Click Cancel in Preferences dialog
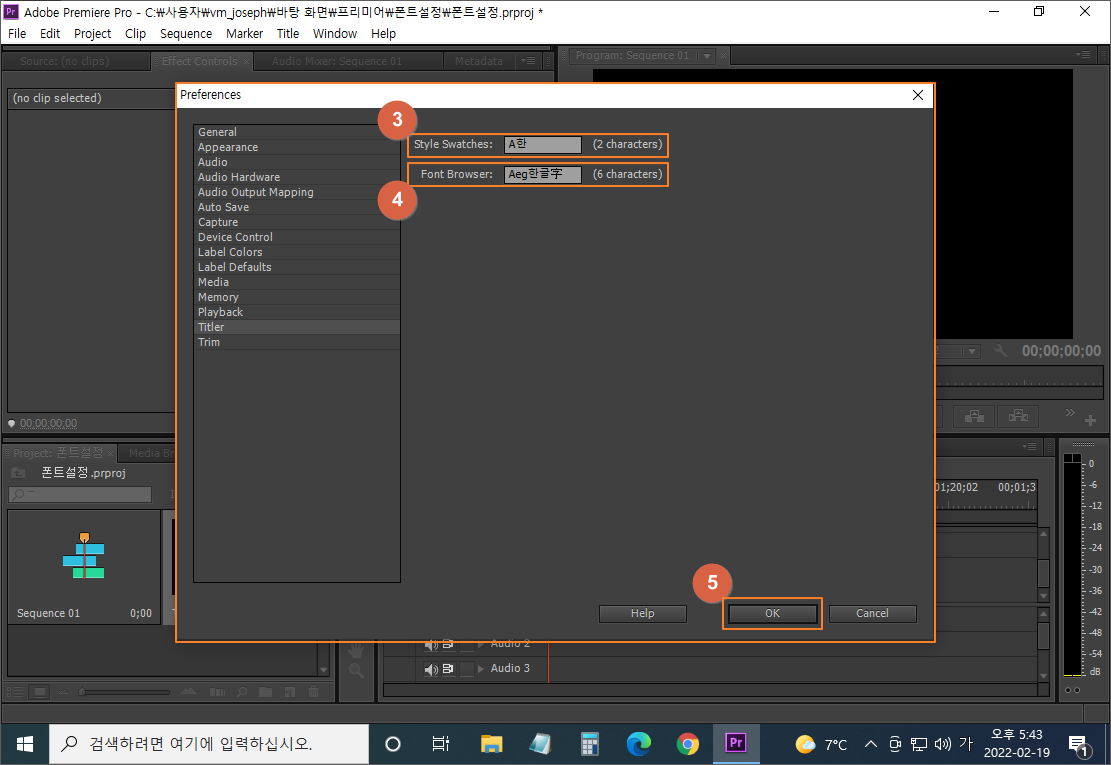1111x765 pixels. tap(872, 613)
